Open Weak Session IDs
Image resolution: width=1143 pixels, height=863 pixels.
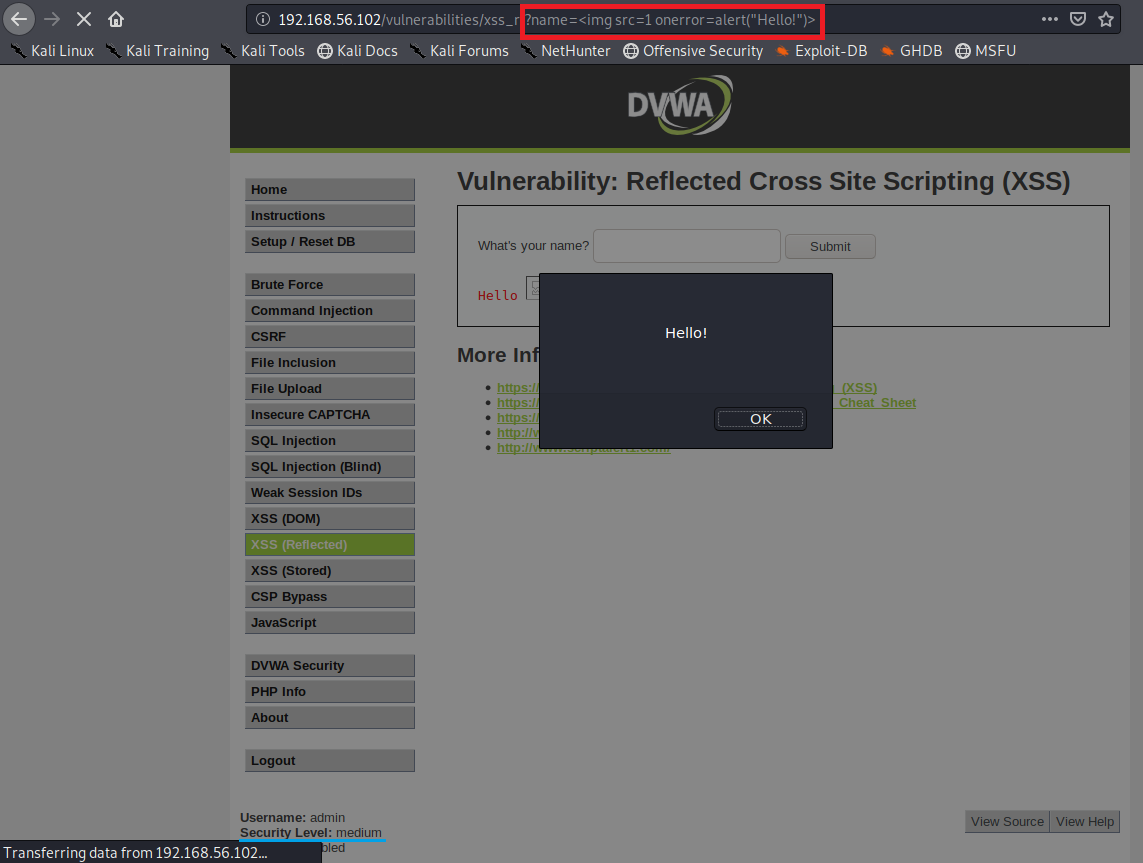click(x=329, y=493)
